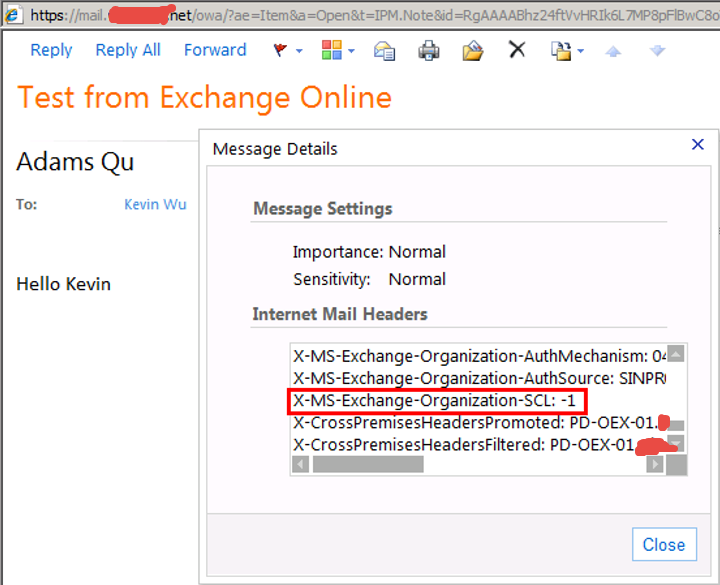
Task: Delete the message with X icon
Action: point(517,50)
